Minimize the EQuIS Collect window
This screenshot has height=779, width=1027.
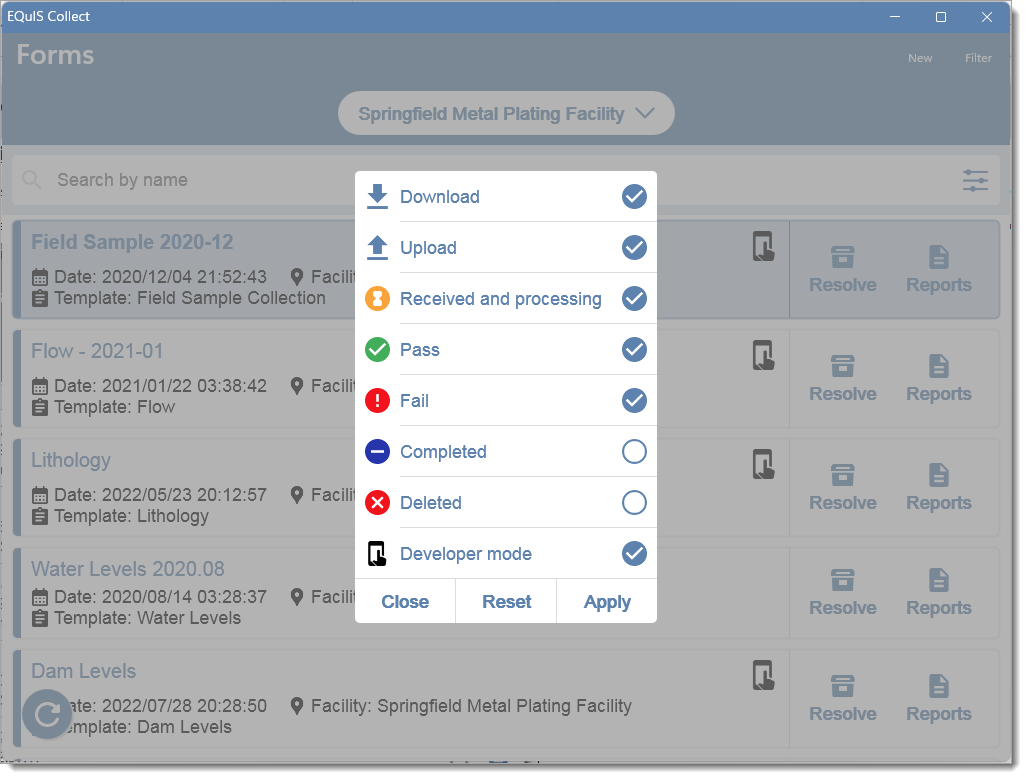pos(895,17)
